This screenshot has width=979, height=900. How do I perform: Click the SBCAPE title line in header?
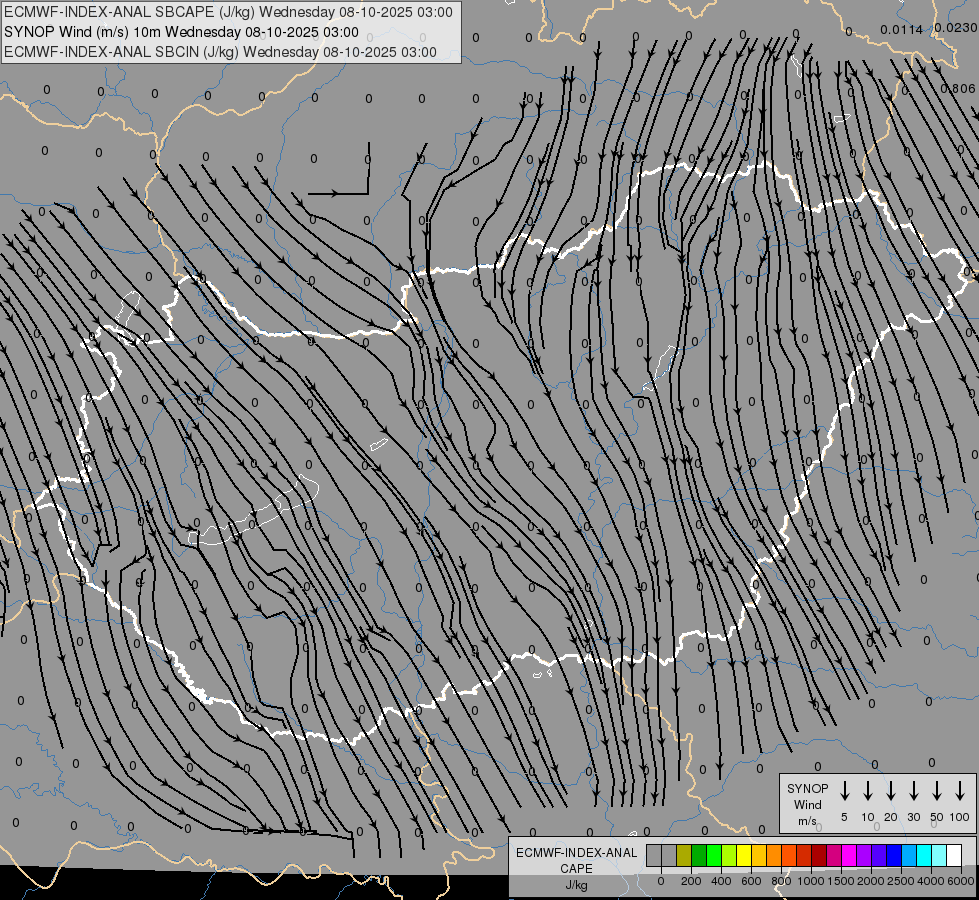228,12
